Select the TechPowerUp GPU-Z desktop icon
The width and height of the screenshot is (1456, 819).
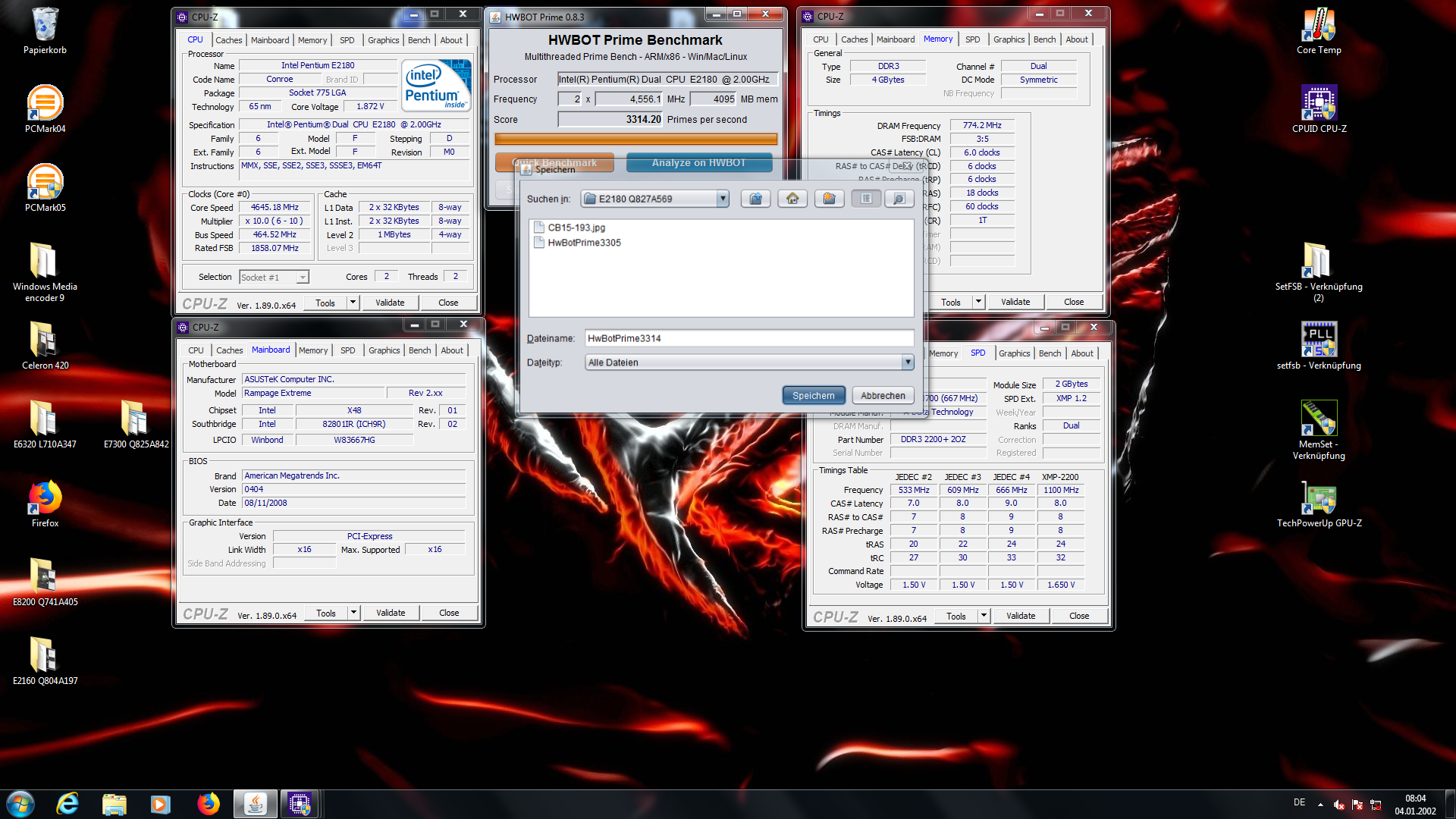[x=1319, y=504]
